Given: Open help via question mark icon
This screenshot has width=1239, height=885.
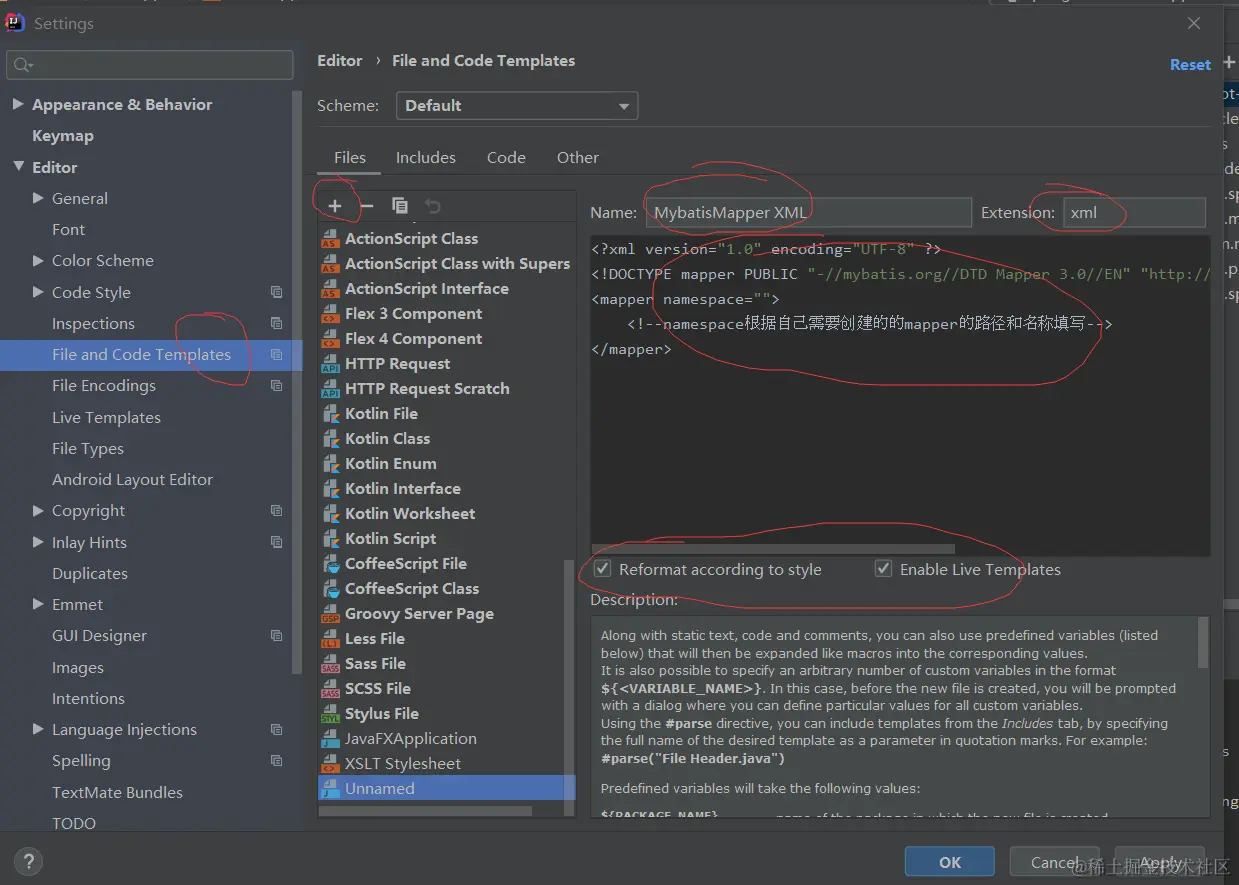Looking at the screenshot, I should click(x=28, y=861).
